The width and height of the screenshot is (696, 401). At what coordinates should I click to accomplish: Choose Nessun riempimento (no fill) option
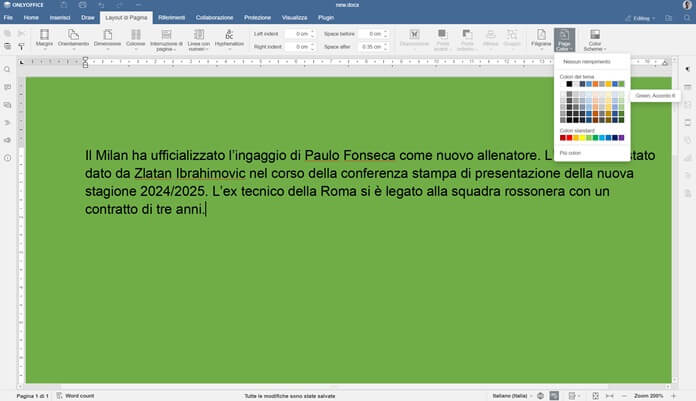[592, 62]
